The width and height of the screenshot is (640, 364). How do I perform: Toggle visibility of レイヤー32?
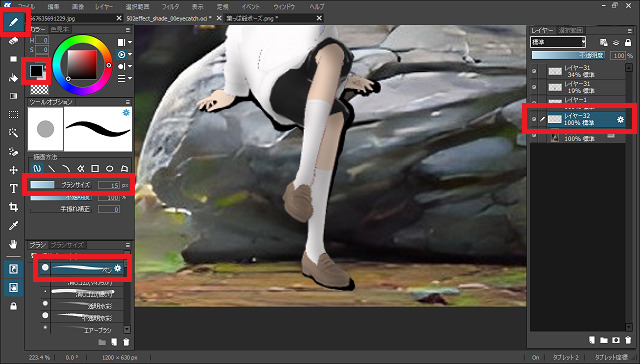pos(534,119)
